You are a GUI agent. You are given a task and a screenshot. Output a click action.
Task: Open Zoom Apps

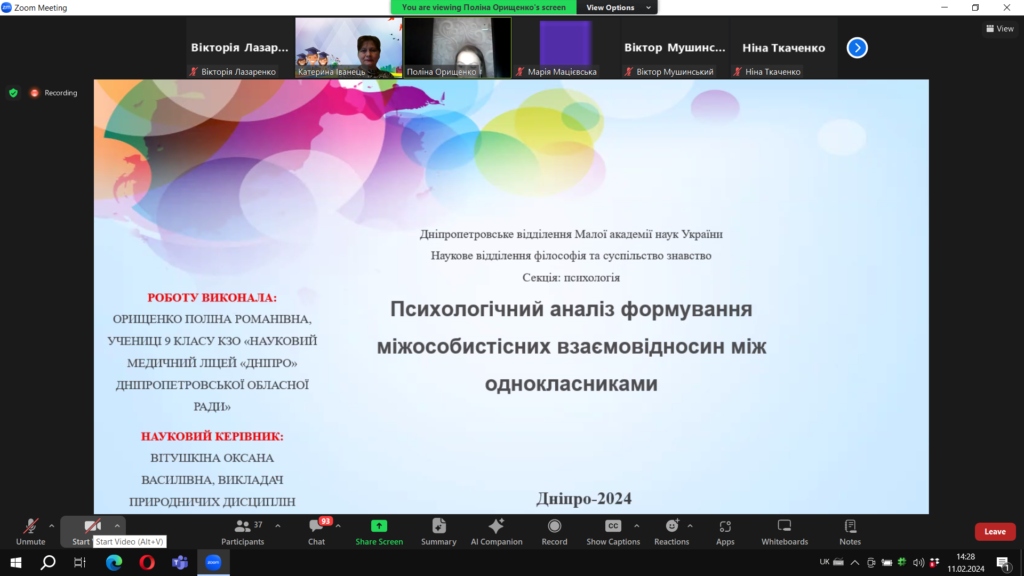click(725, 532)
